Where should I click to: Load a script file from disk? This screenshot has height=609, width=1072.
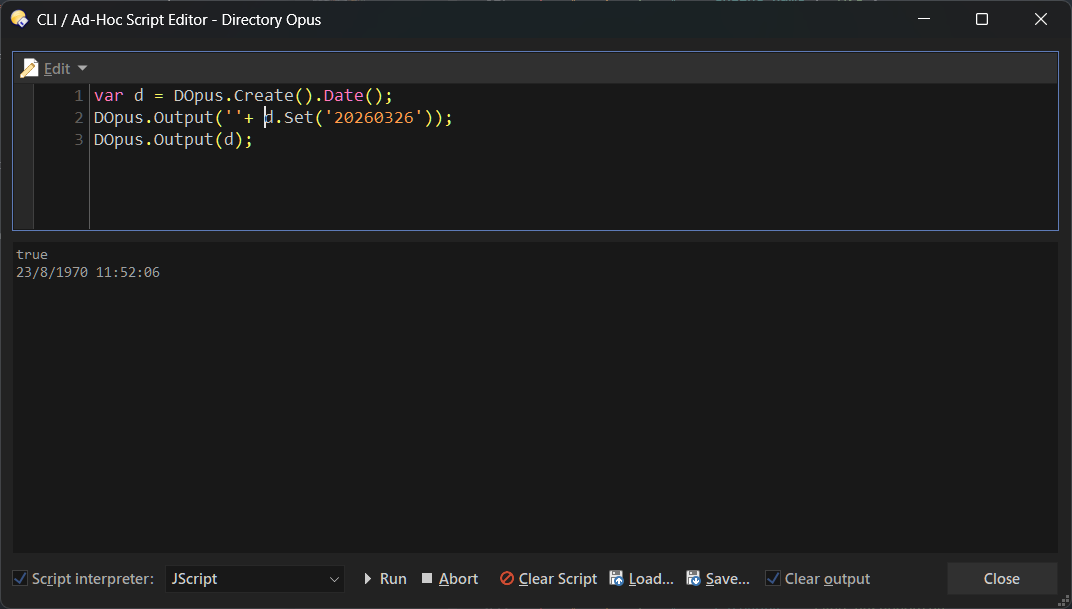pyautogui.click(x=617, y=579)
